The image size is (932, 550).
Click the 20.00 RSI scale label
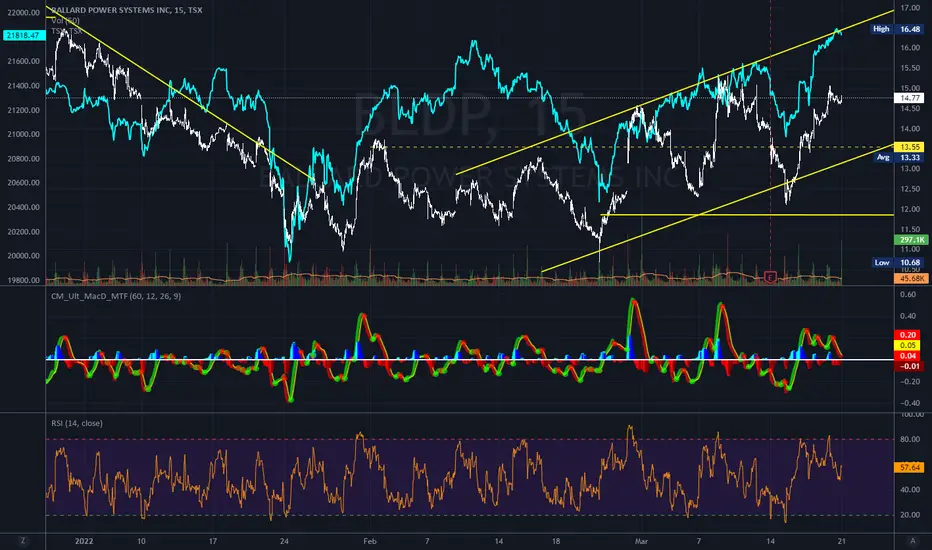(910, 516)
